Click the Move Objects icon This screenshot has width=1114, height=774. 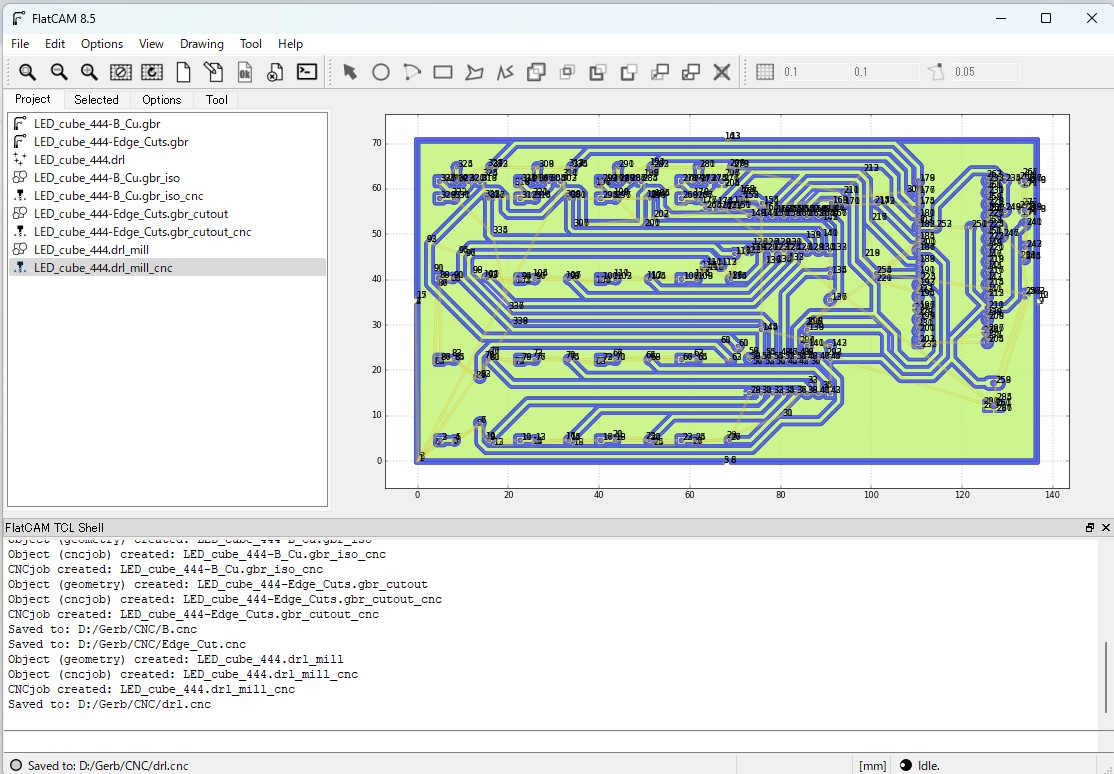660,72
